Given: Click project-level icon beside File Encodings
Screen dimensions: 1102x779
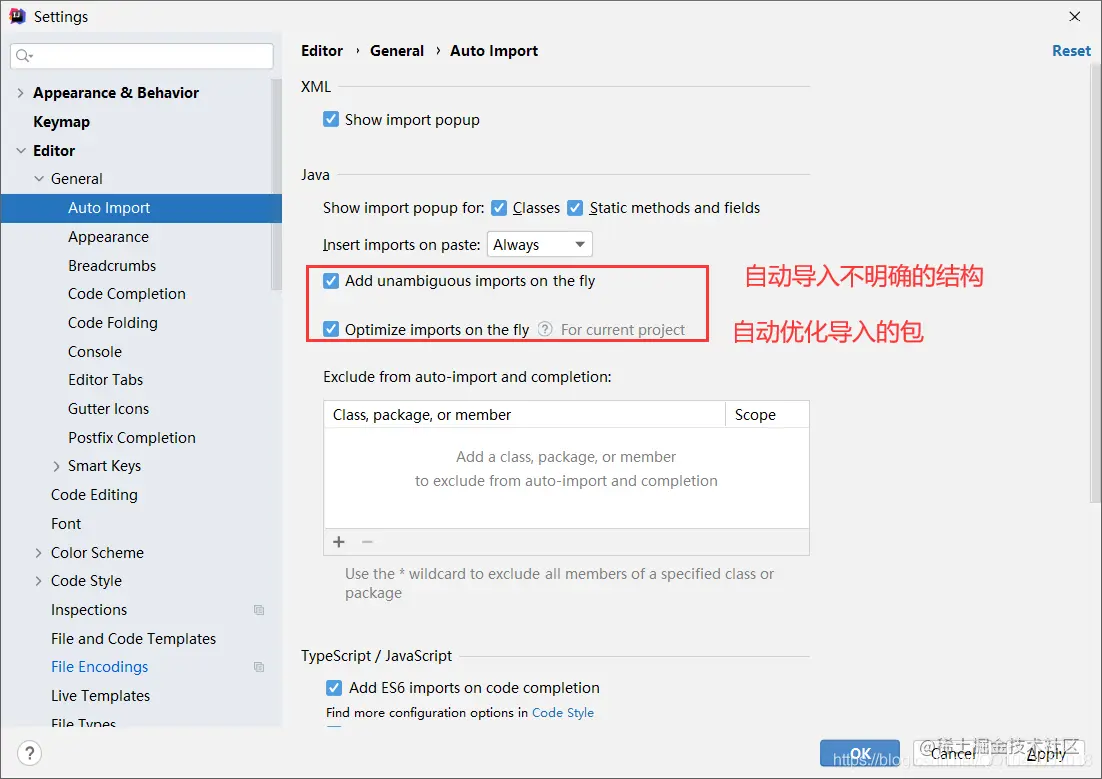Looking at the screenshot, I should (259, 667).
